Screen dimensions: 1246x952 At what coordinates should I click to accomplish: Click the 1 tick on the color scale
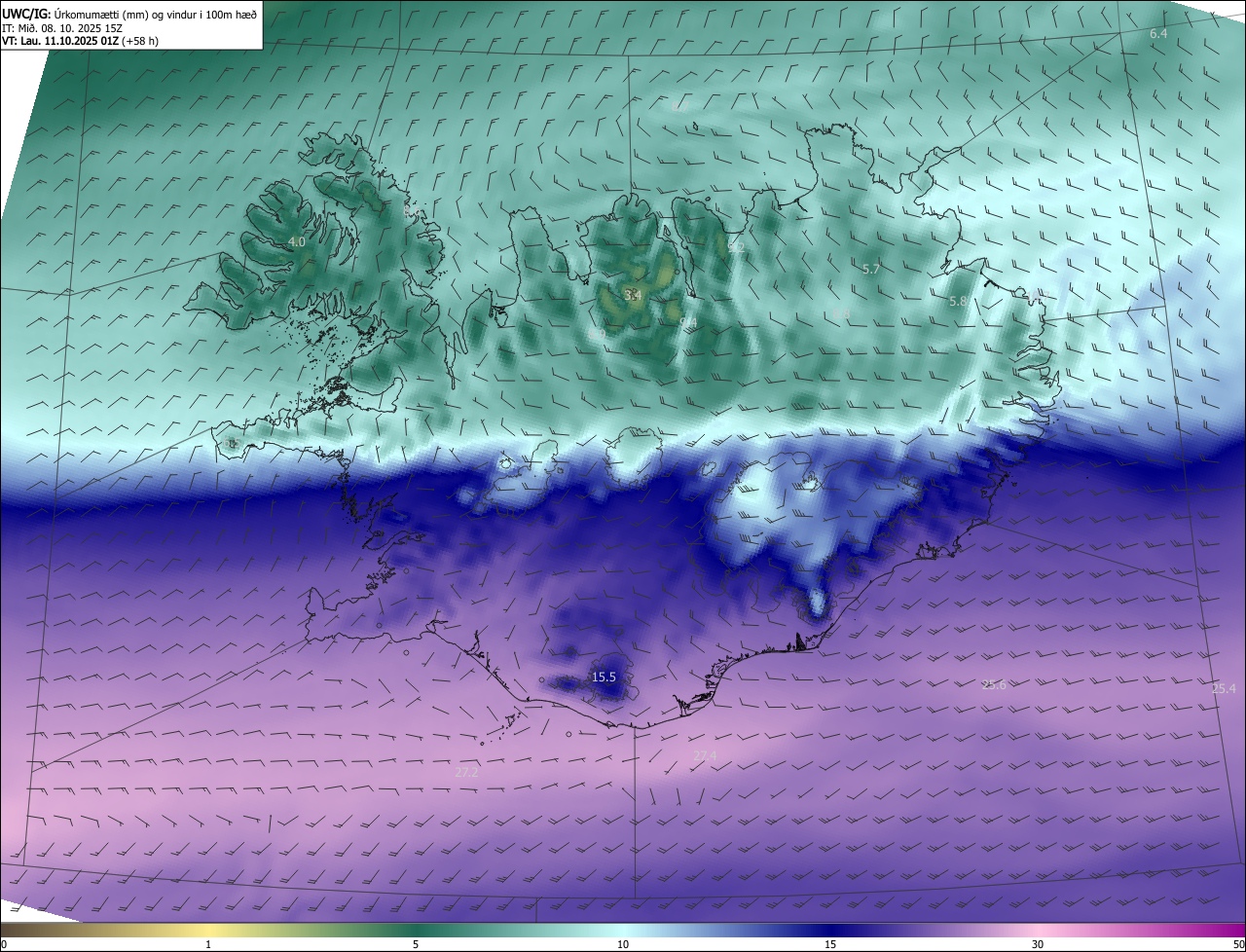208,944
